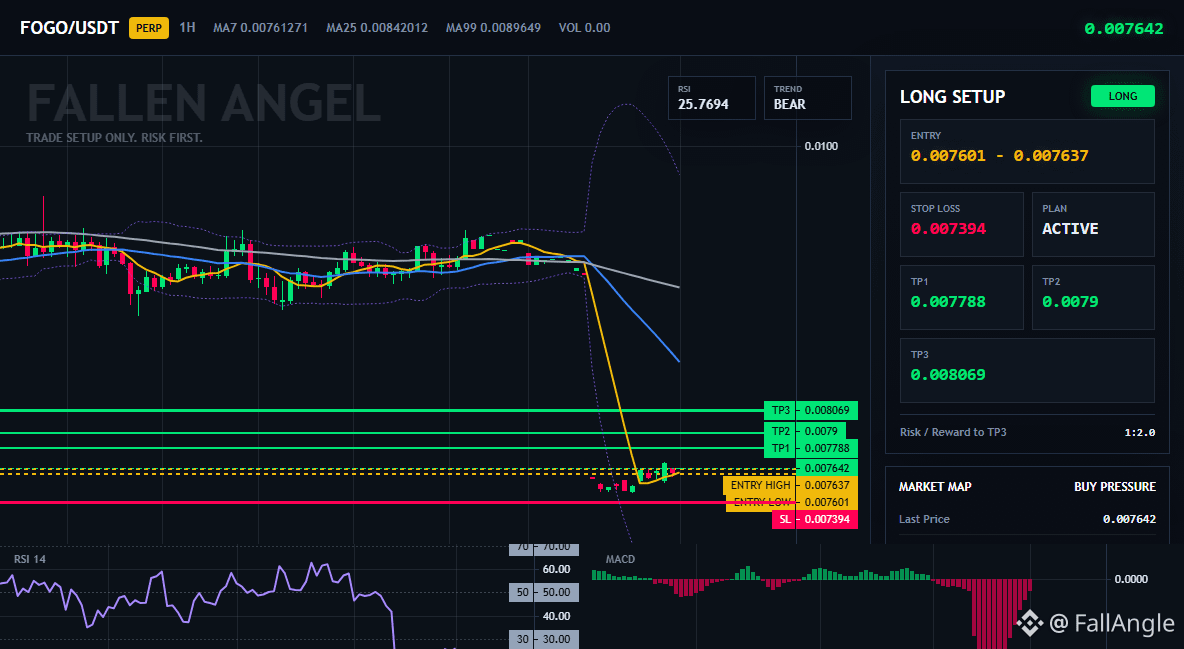Click the RSI 50 level marker

pyautogui.click(x=544, y=592)
